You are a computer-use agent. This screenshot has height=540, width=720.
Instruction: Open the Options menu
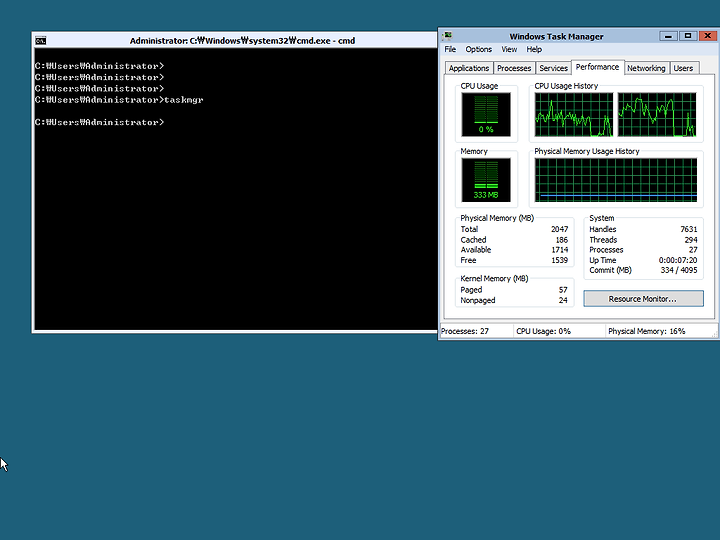[478, 49]
